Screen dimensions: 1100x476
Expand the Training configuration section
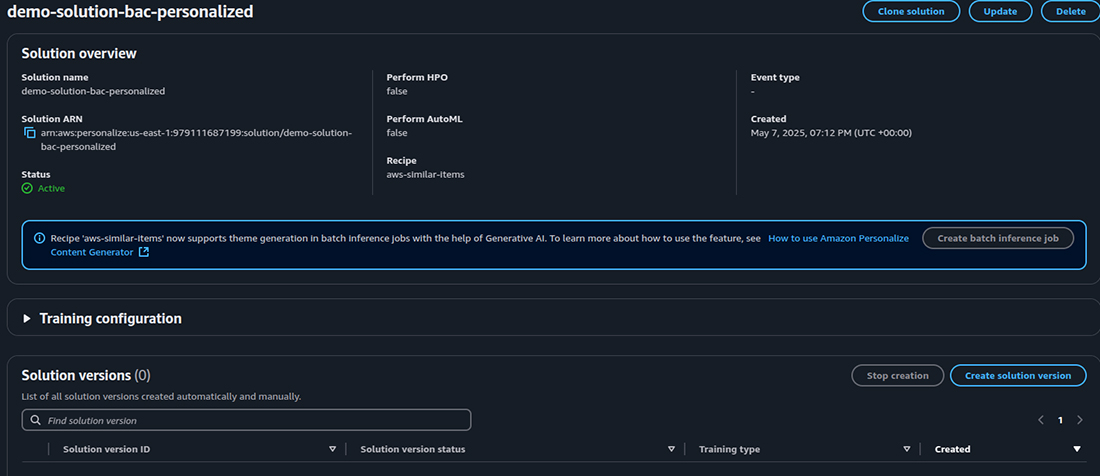27,318
